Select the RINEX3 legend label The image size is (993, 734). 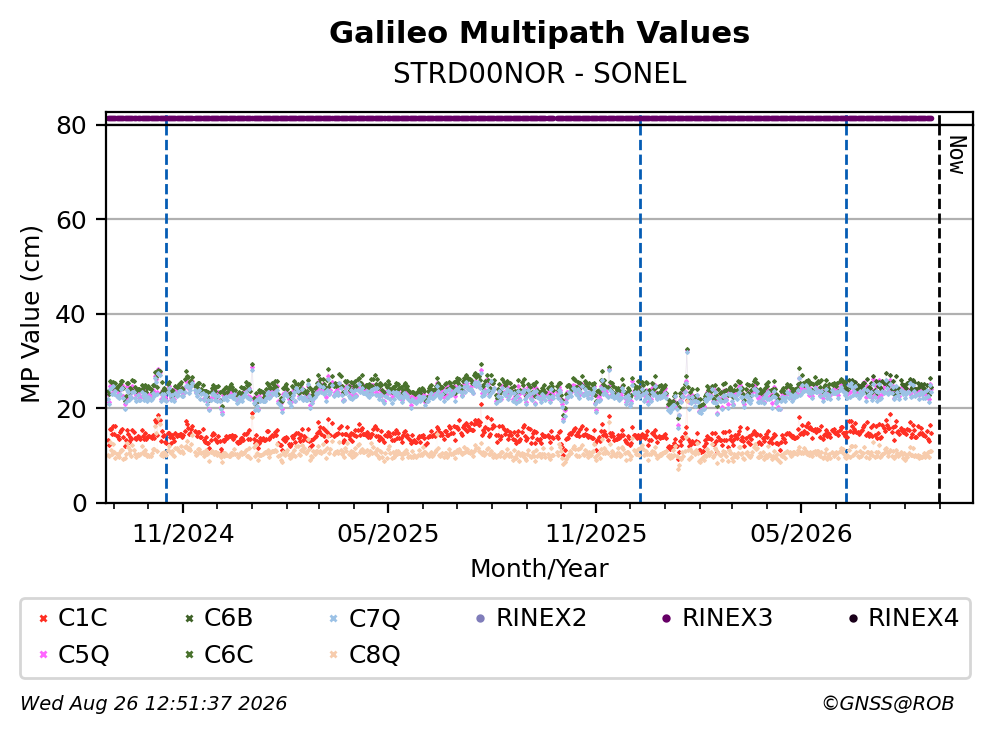click(727, 617)
